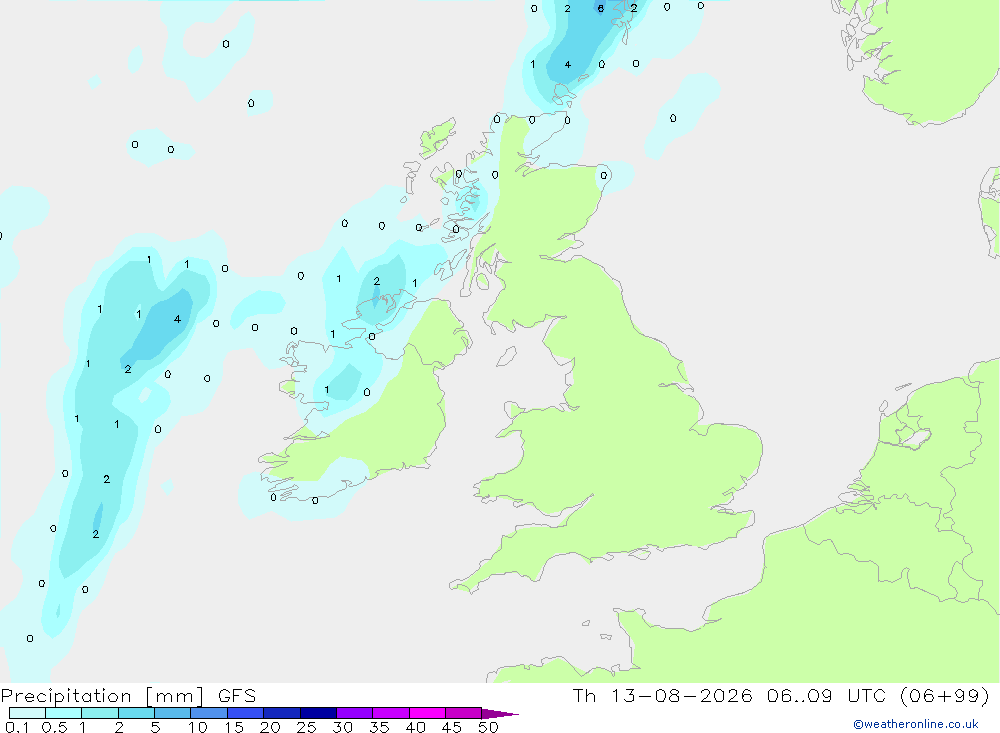Viewport: 1000px width, 733px height.
Task: Click the 5–10 mm legend color swatch
Action: coord(173,713)
